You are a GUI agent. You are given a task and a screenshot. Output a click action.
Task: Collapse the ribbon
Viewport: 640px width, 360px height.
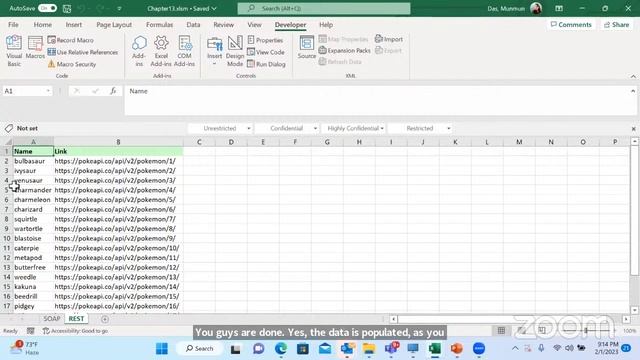click(x=633, y=76)
